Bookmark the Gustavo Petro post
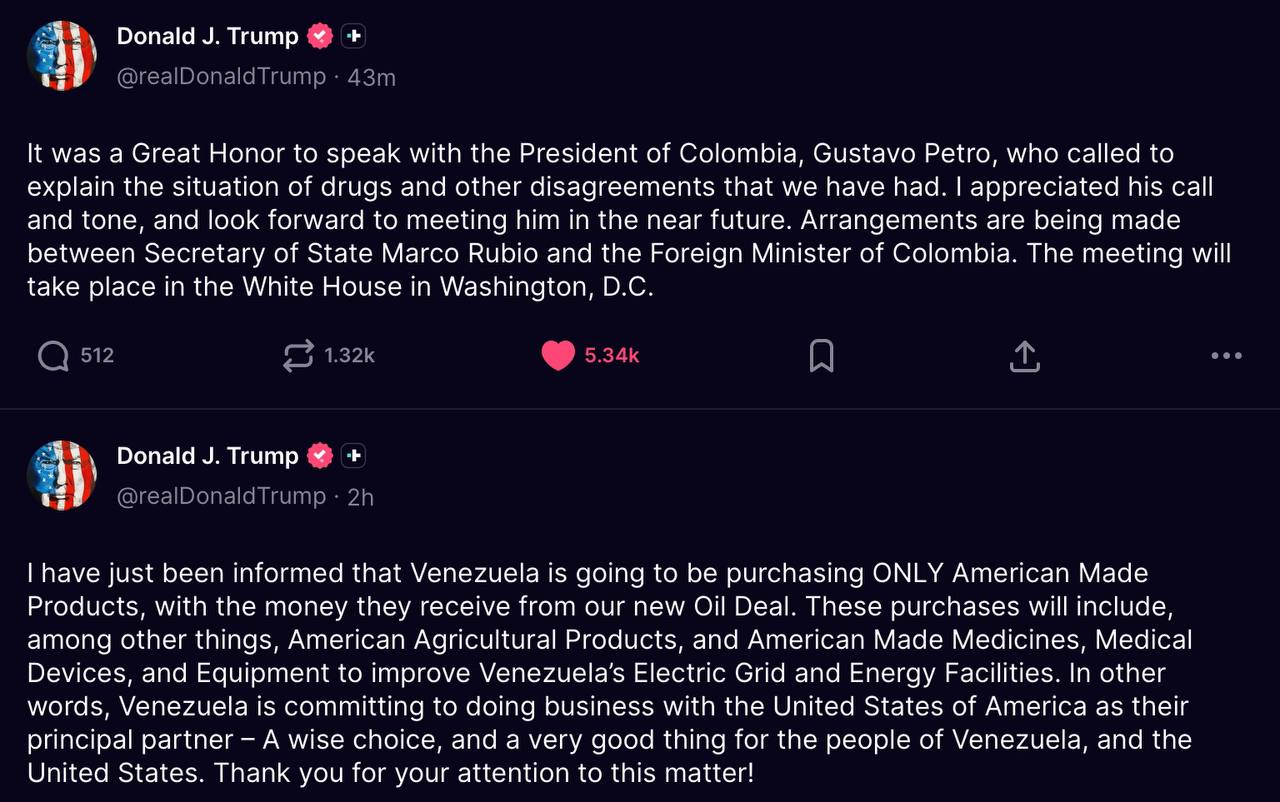The height and width of the screenshot is (802, 1280). point(821,355)
